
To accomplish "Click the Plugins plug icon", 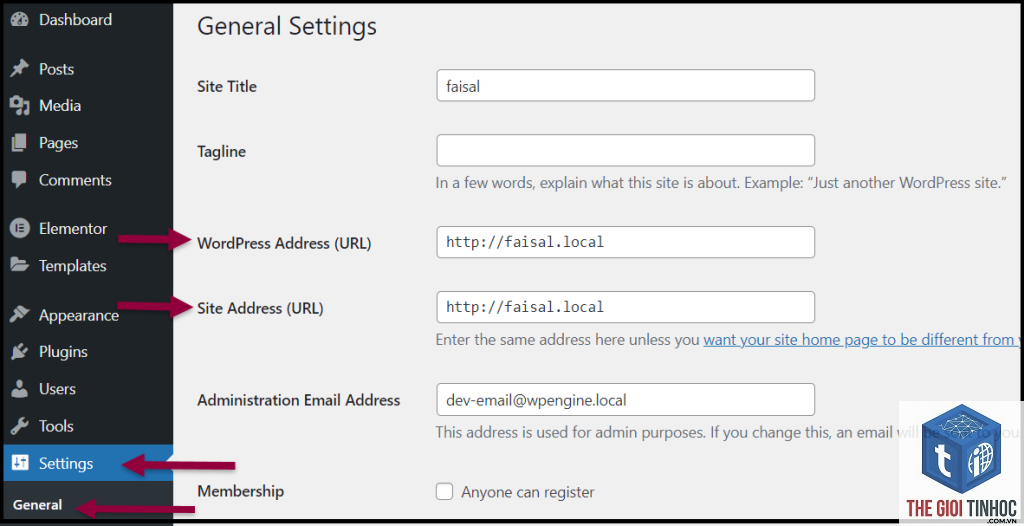I will coord(20,352).
